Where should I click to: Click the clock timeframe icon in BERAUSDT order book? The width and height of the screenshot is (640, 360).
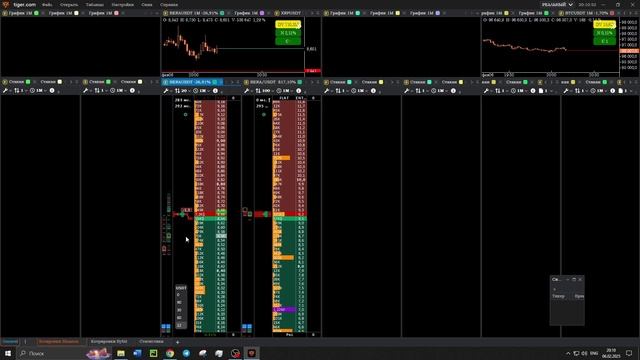(196, 91)
